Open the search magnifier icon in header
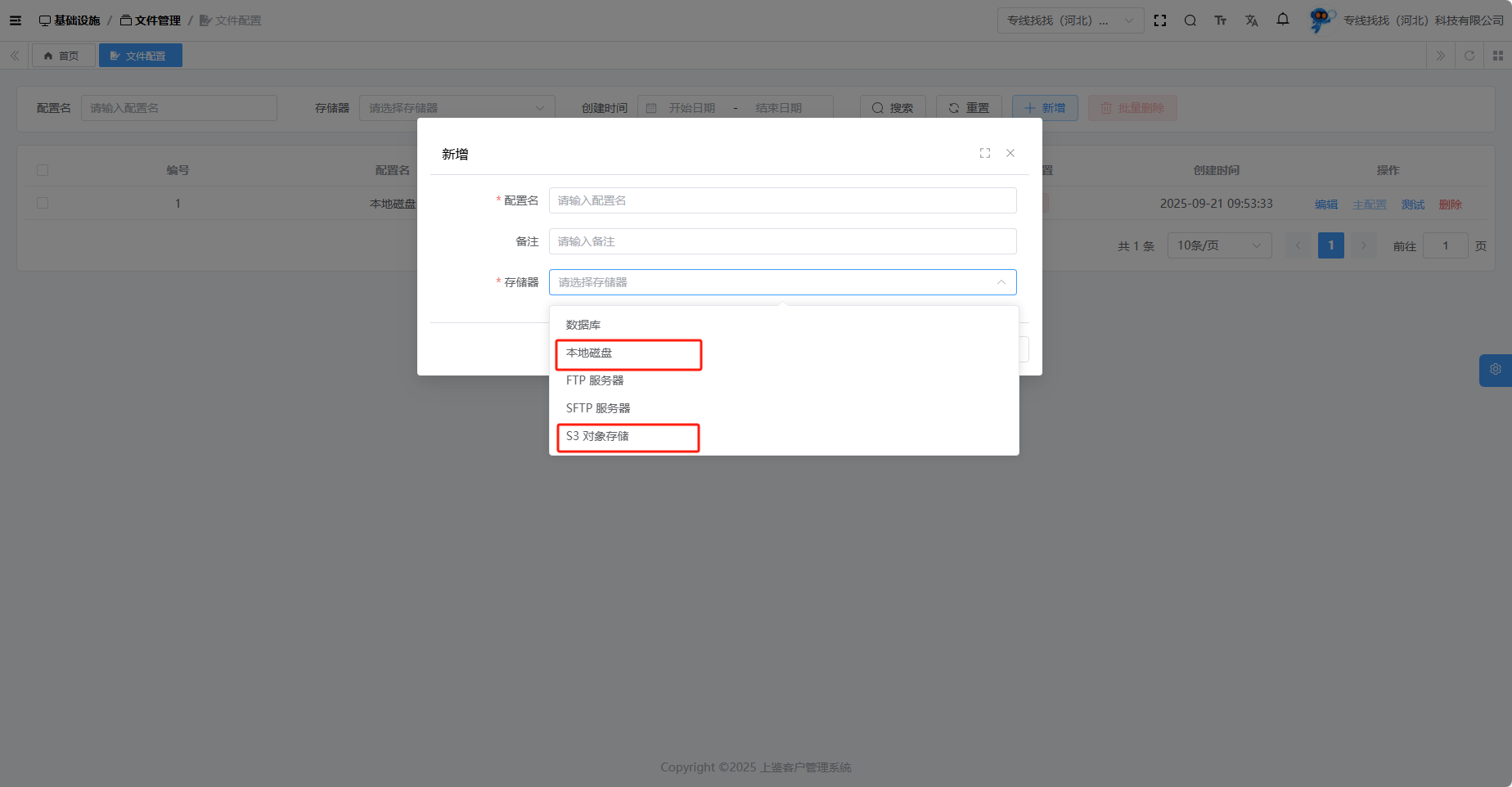The image size is (1512, 787). [x=1190, y=20]
